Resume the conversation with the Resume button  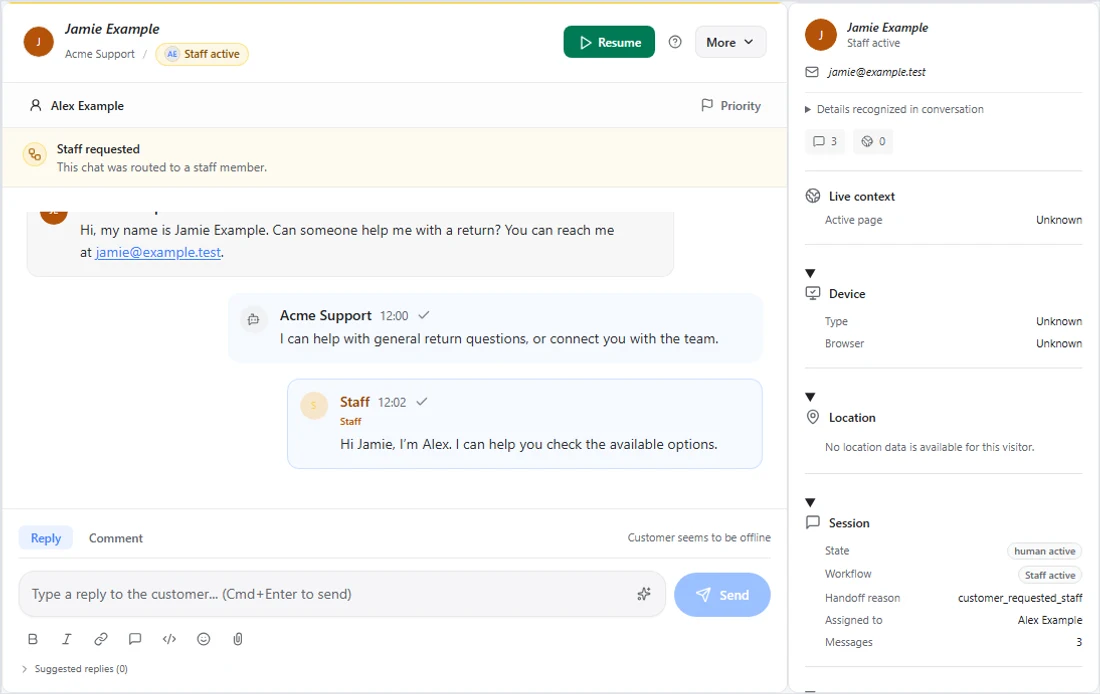609,42
